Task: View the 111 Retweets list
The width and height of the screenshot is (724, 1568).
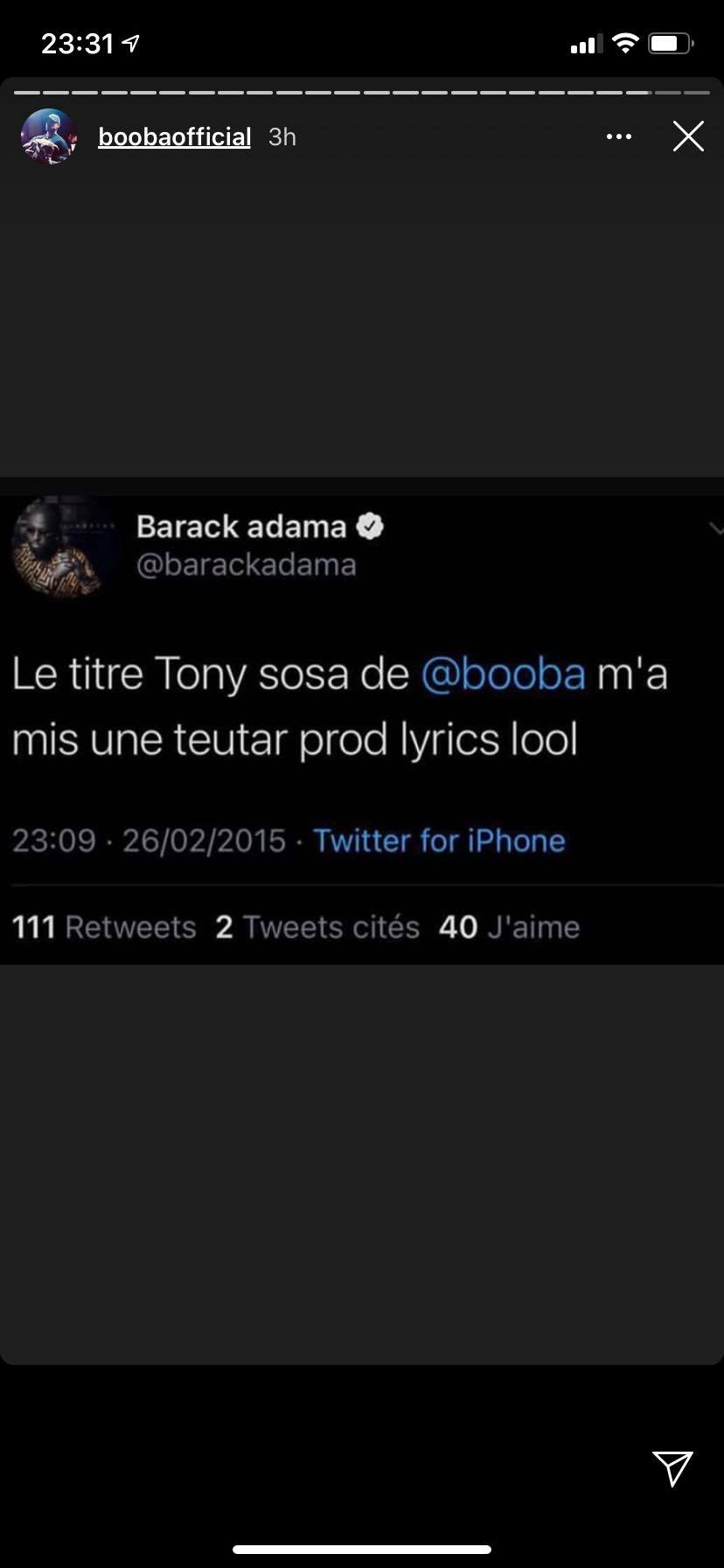Action: [x=104, y=927]
